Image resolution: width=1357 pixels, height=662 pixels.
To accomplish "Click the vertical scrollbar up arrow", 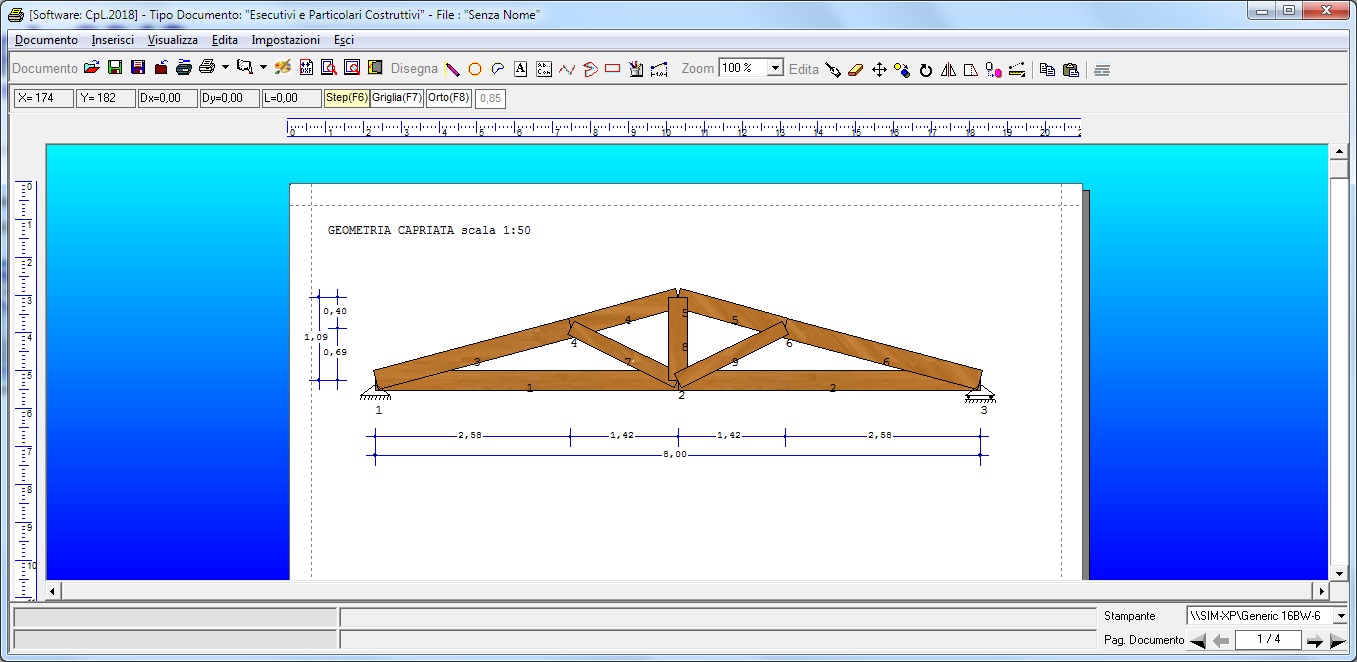I will (1340, 152).
